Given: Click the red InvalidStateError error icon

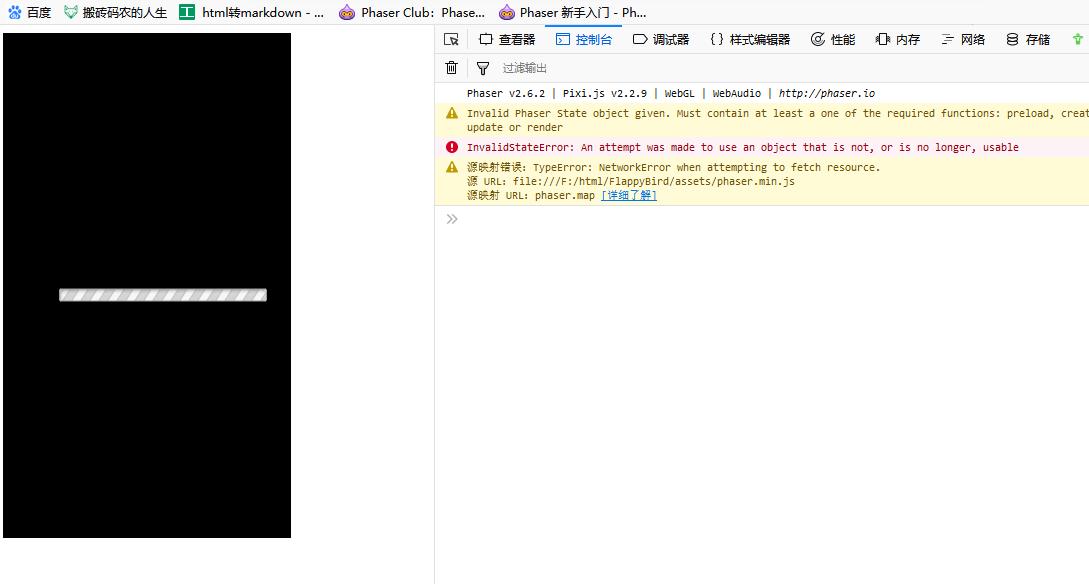Looking at the screenshot, I should [x=452, y=147].
